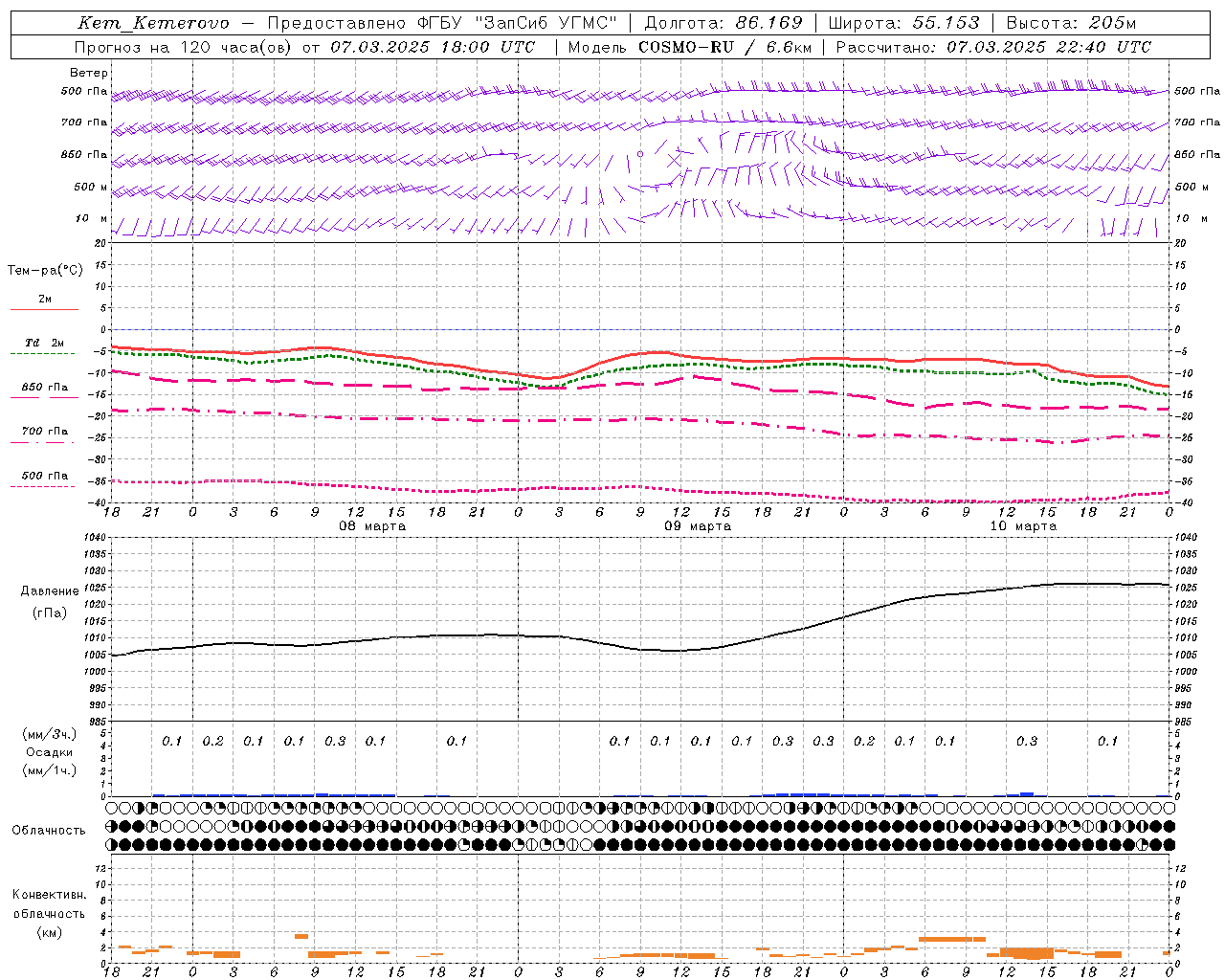Image resolution: width=1225 pixels, height=980 pixels.
Task: Click the 'Ветер' wind panel label
Action: coord(89,73)
